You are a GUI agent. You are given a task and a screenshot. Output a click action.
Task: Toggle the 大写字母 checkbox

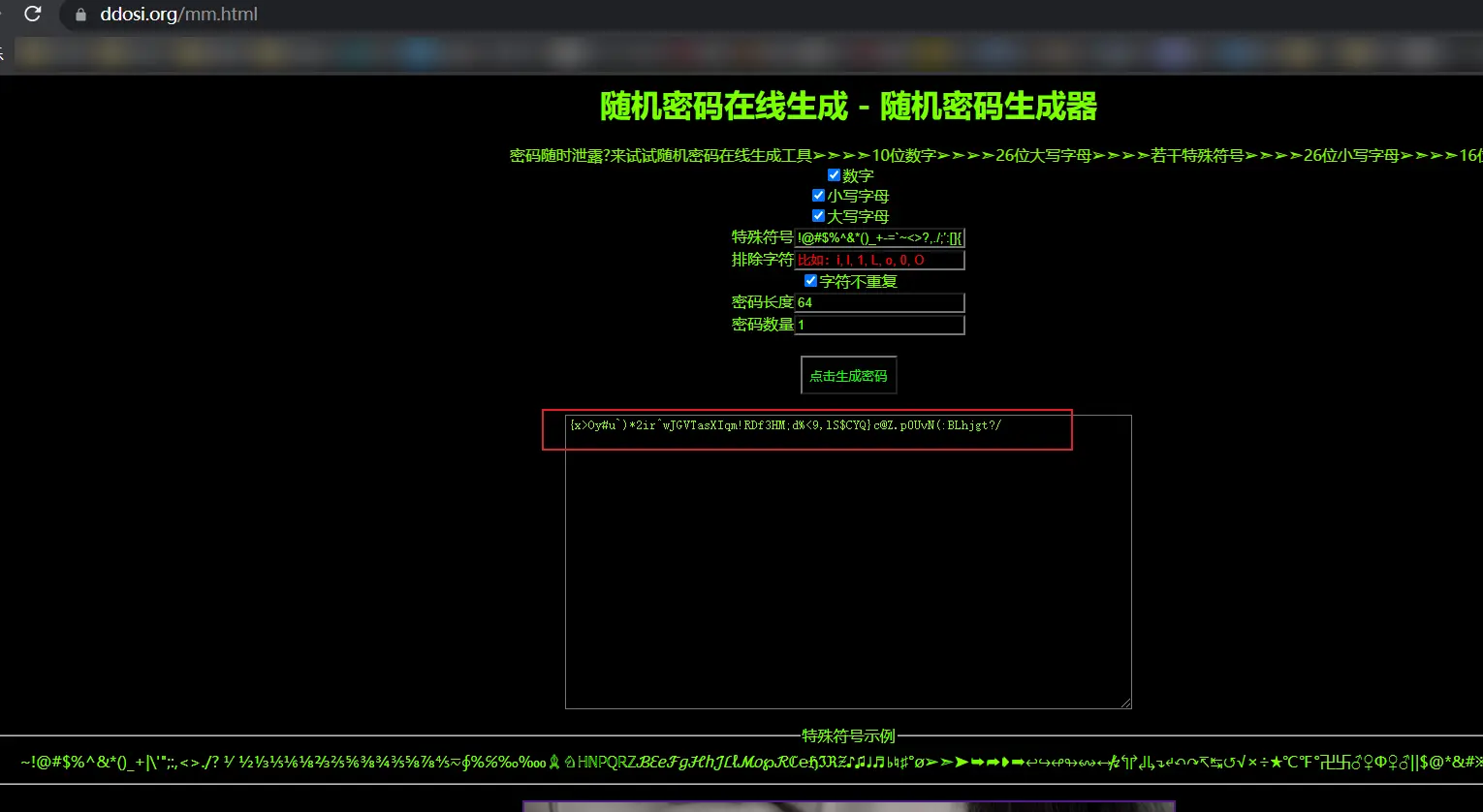click(x=818, y=216)
